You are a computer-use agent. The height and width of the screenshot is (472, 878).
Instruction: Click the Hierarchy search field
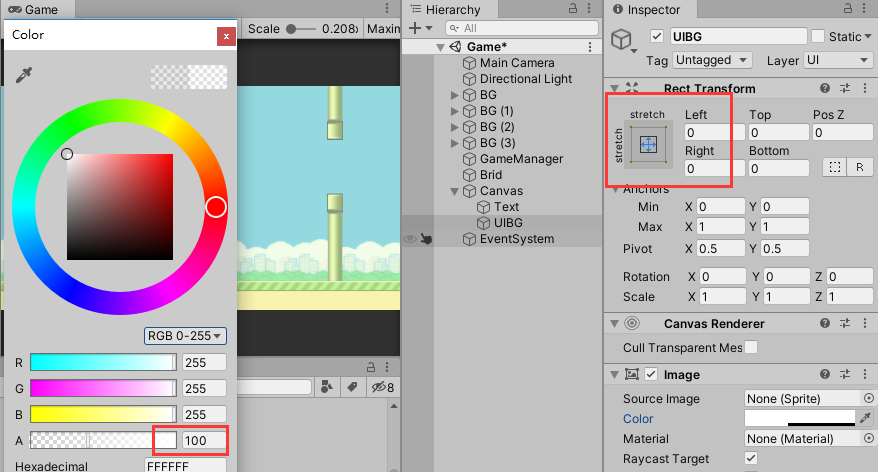click(x=522, y=28)
